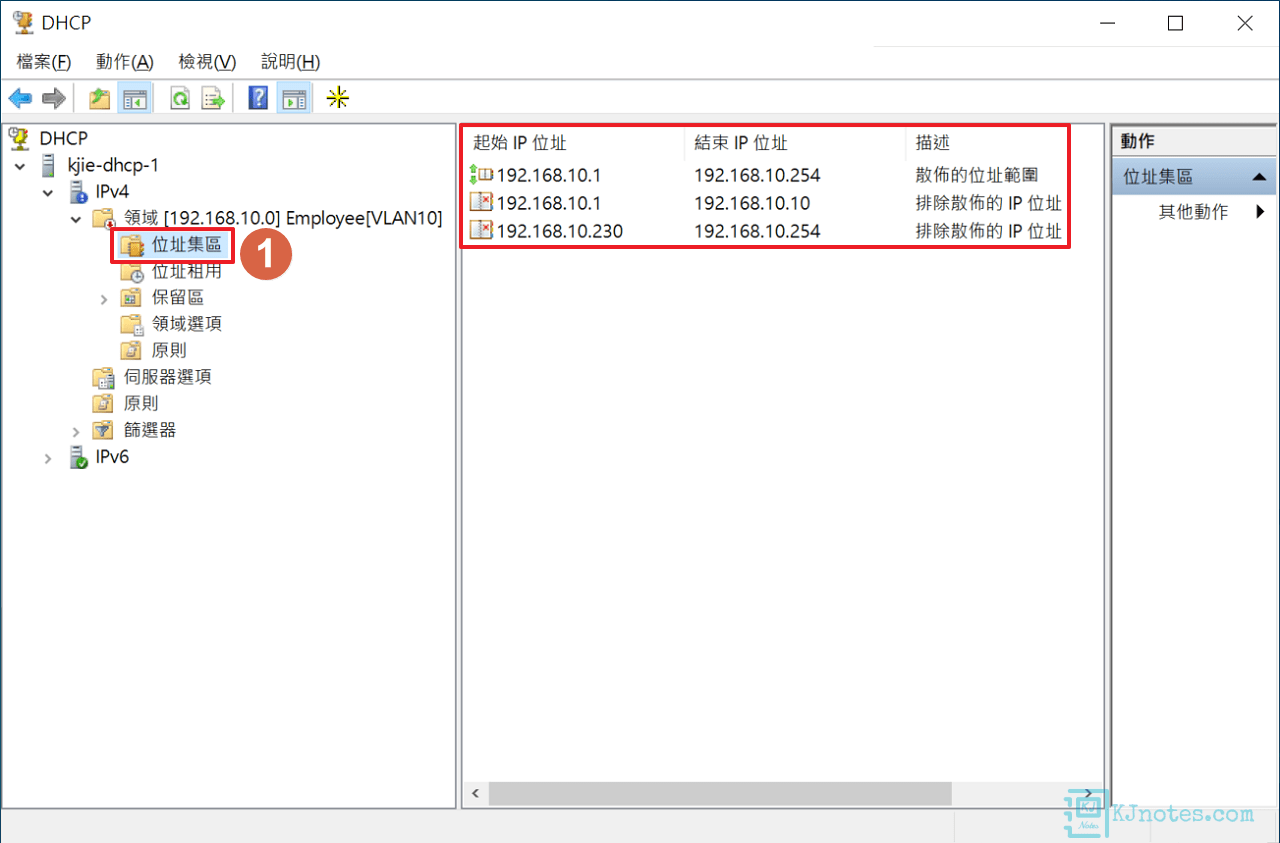
Task: Click the IPv4 node icon
Action: (x=78, y=192)
